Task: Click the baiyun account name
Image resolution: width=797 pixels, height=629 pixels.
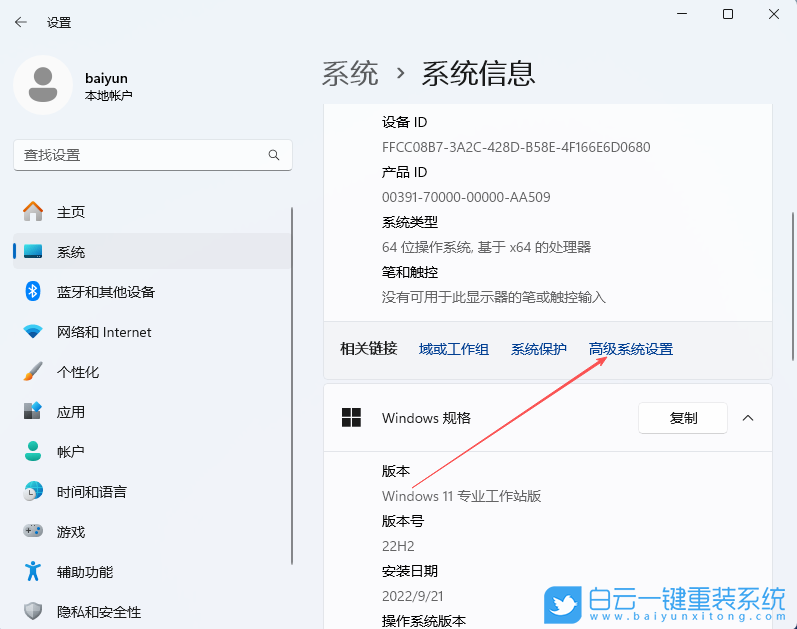Action: 106,78
